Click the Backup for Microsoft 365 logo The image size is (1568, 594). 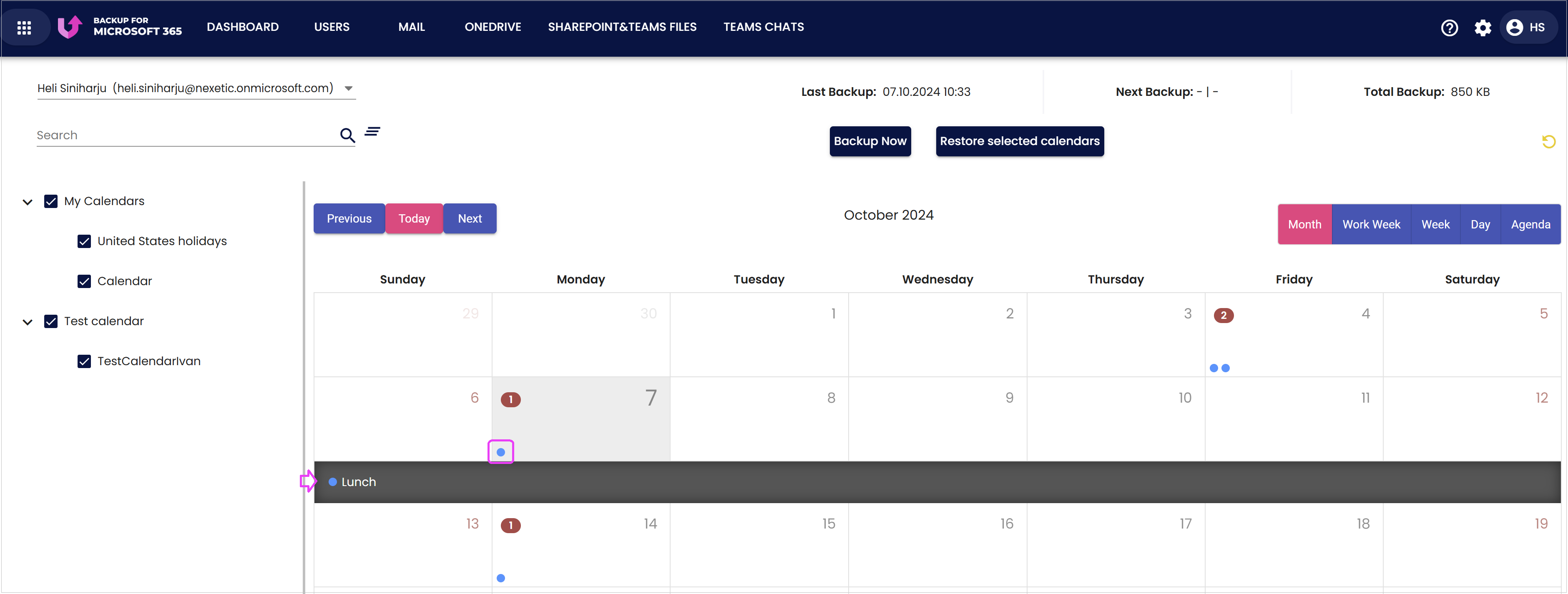click(120, 27)
